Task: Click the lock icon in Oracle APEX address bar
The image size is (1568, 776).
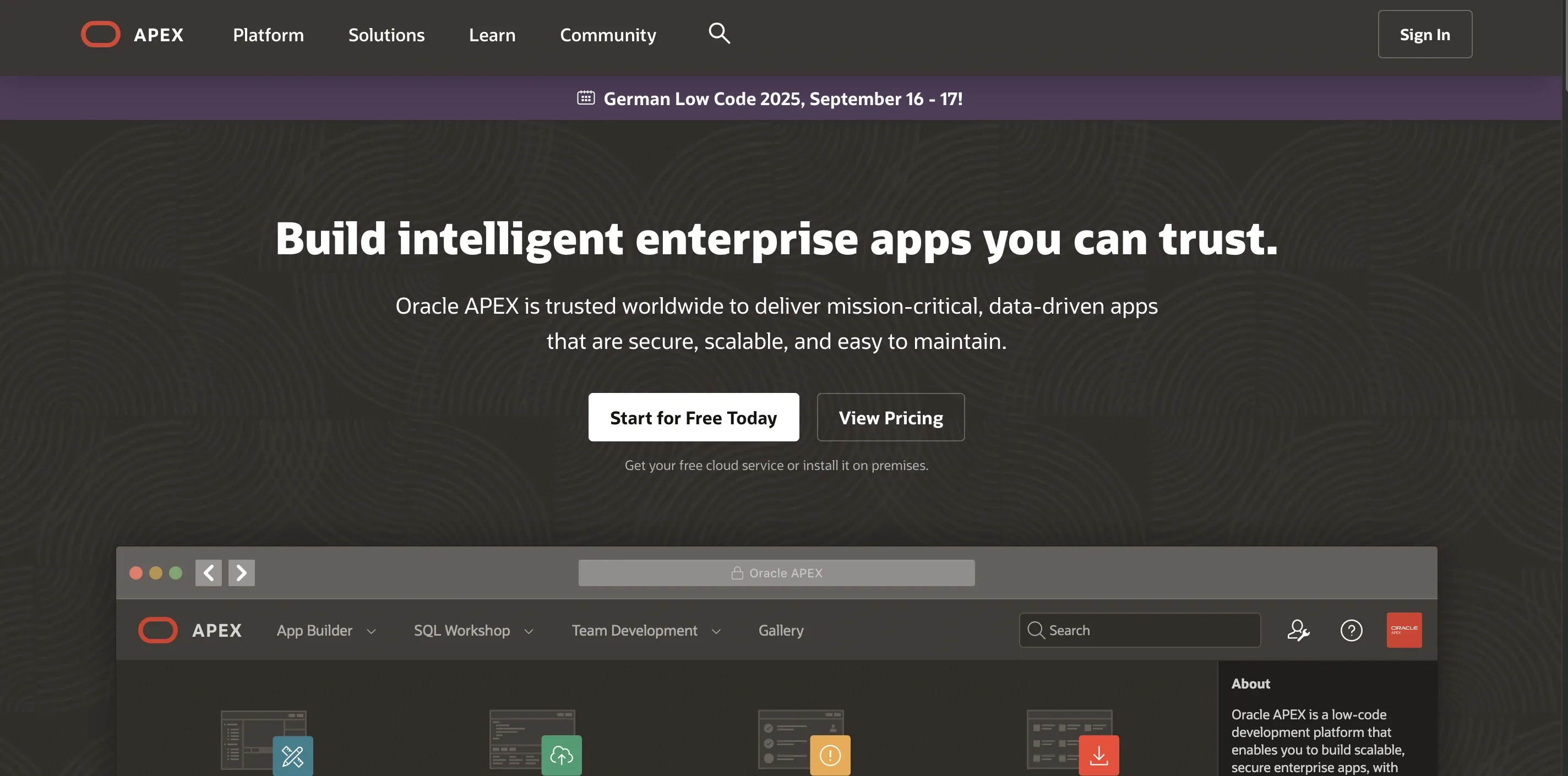Action: (x=737, y=573)
